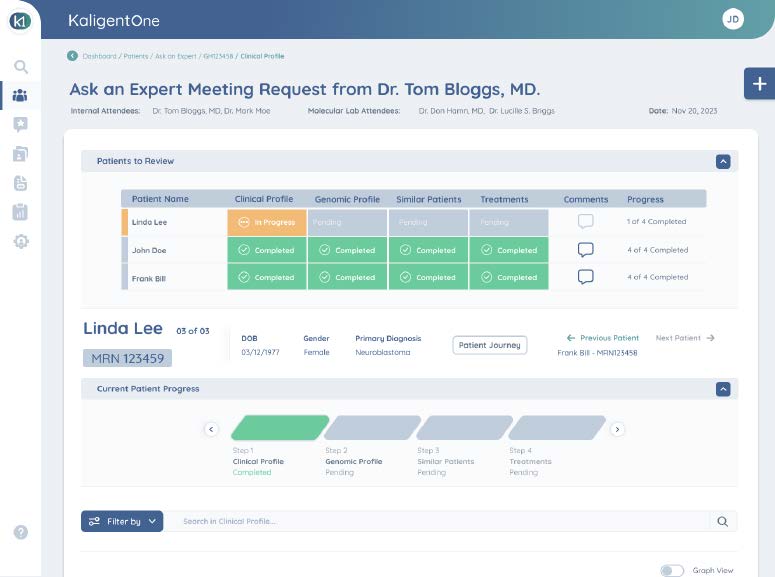The width and height of the screenshot is (775, 577).
Task: Click the right arrow of progress steps
Action: tap(618, 429)
